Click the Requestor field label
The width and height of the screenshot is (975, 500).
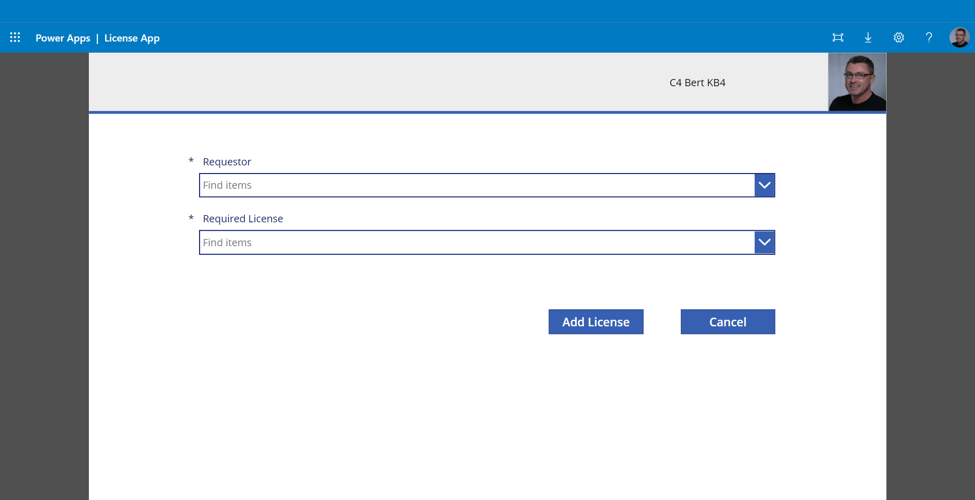(x=227, y=162)
